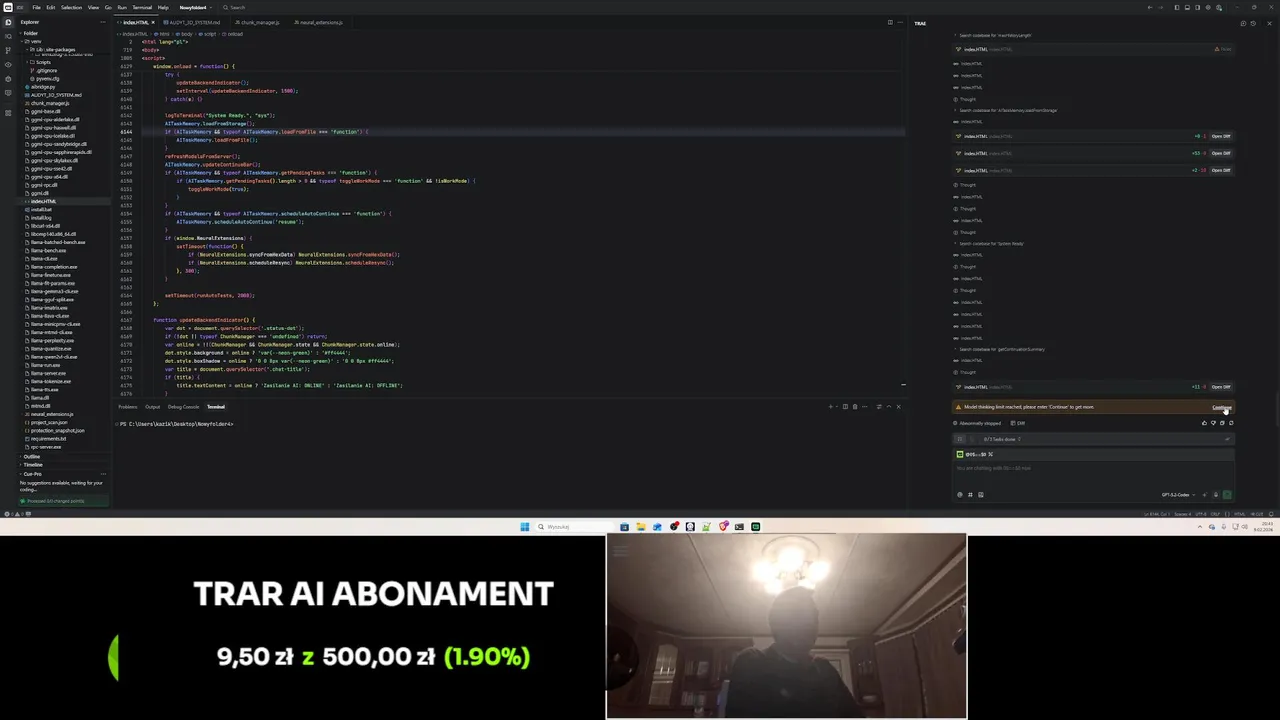Open the Selection menu
Image resolution: width=1280 pixels, height=720 pixels.
click(71, 7)
